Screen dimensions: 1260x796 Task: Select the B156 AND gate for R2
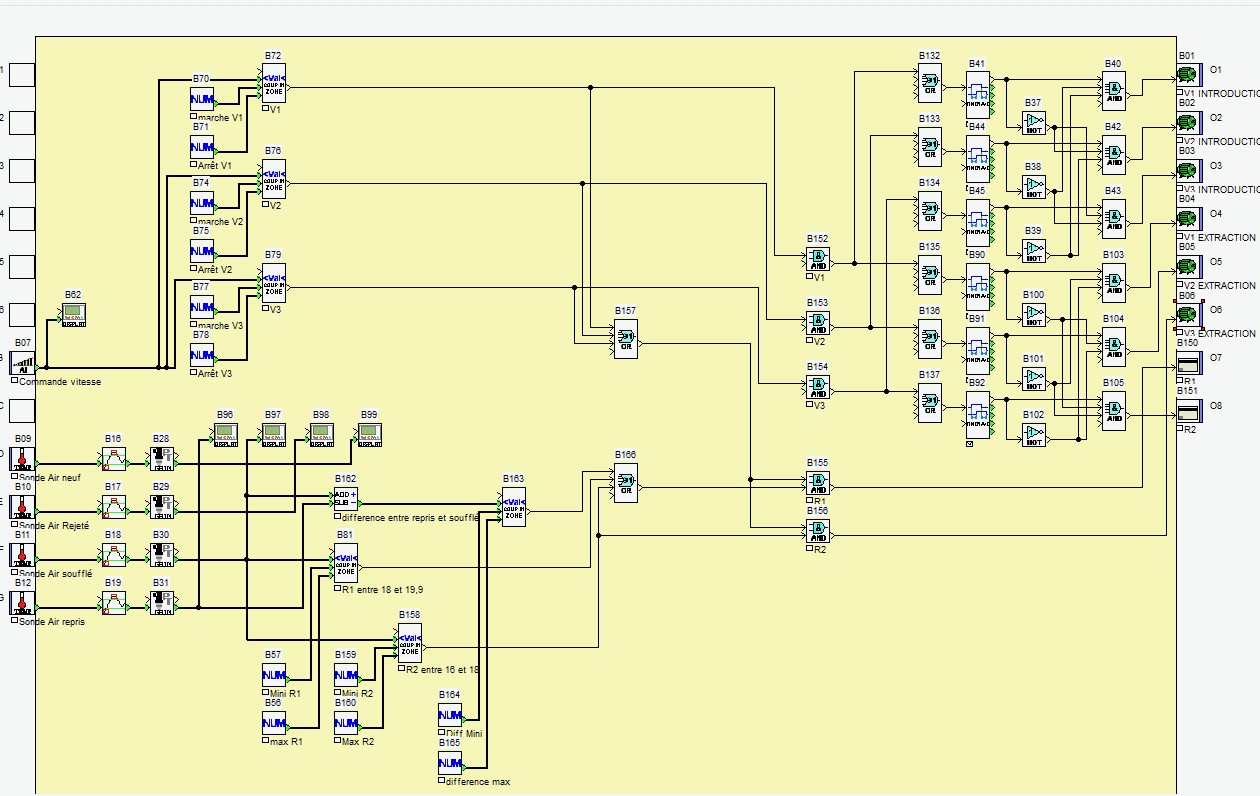818,531
